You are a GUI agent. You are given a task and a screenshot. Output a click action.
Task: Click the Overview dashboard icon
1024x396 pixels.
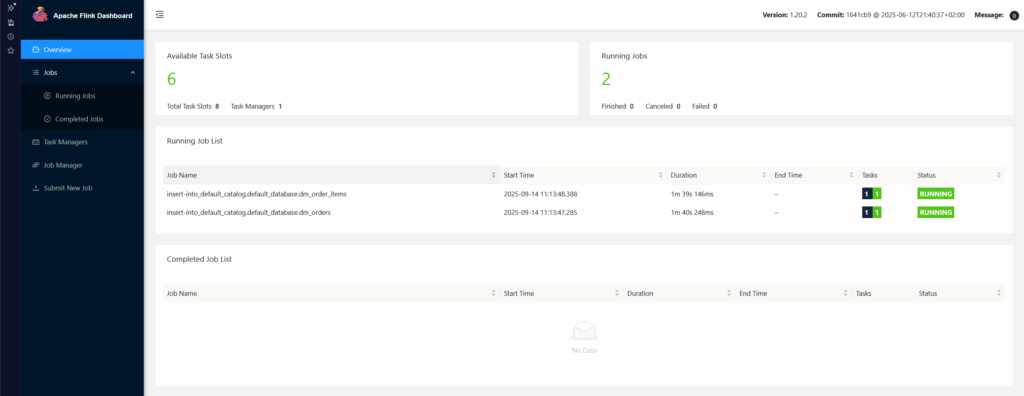tap(36, 50)
